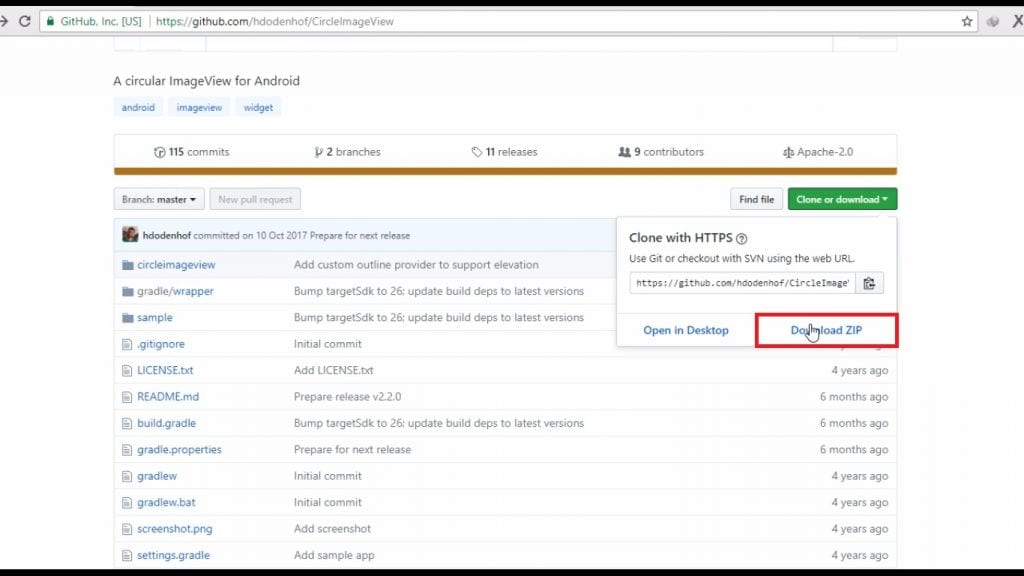Click the extension icon beside the bookmark star

(x=993, y=22)
